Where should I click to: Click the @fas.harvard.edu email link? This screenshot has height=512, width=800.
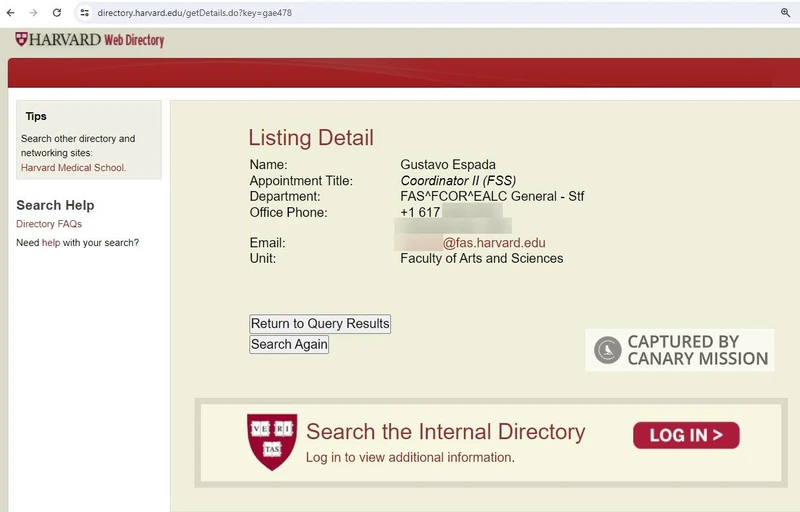[494, 243]
